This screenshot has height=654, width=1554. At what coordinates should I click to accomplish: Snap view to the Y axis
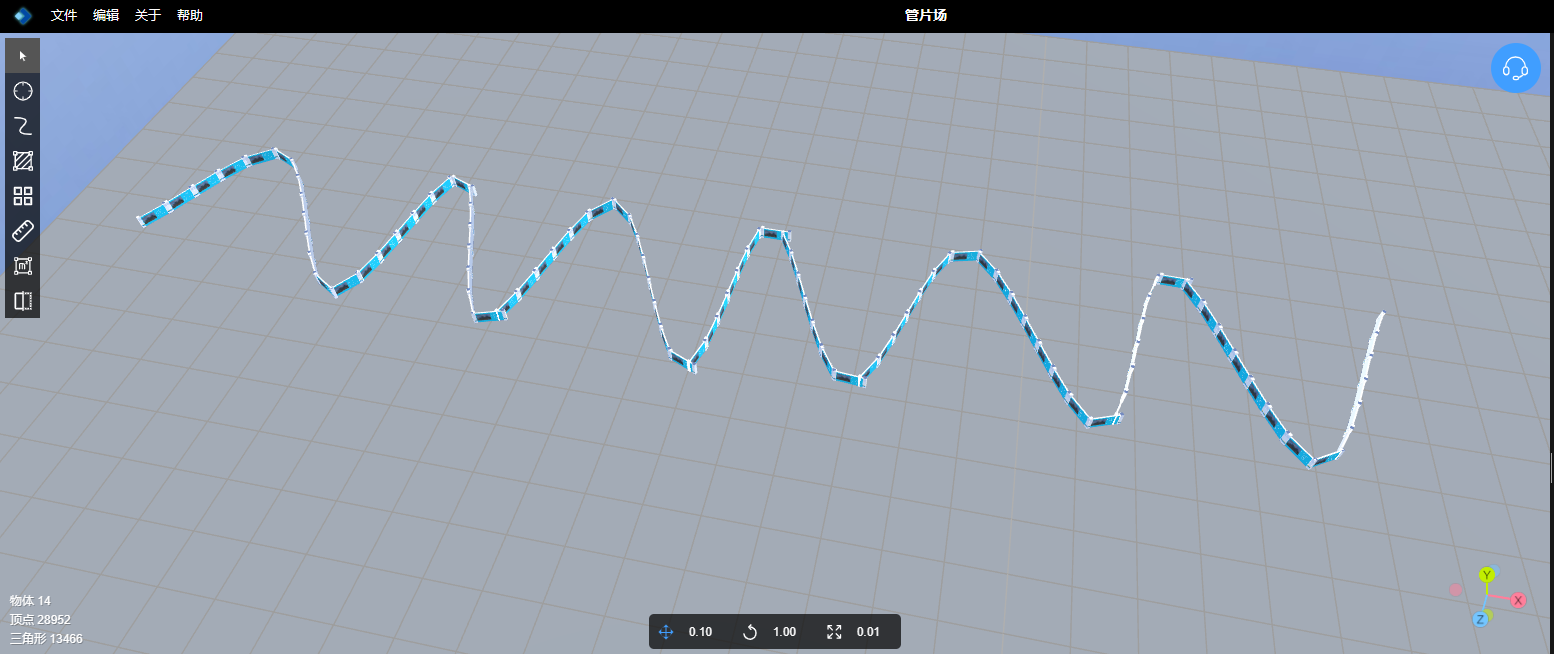(x=1487, y=574)
